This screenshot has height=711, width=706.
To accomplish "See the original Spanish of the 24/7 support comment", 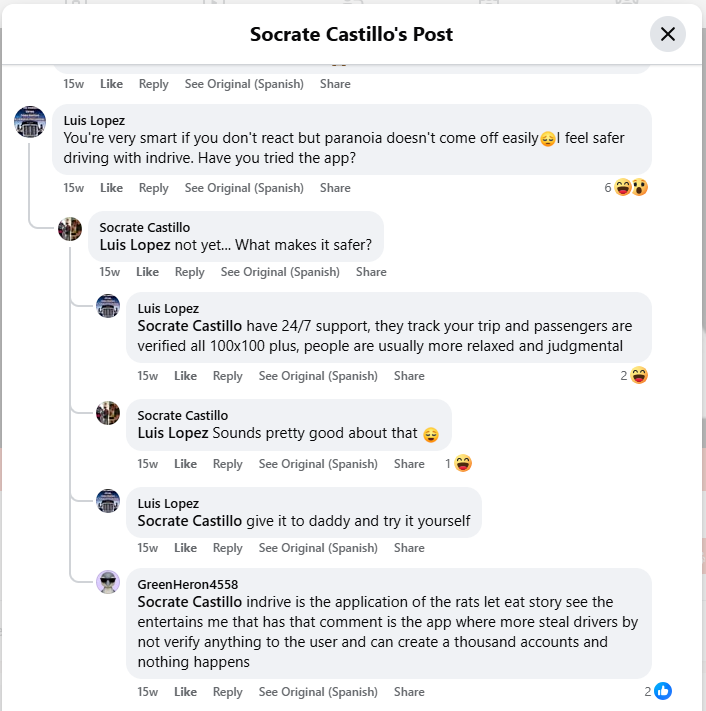I will tap(318, 375).
